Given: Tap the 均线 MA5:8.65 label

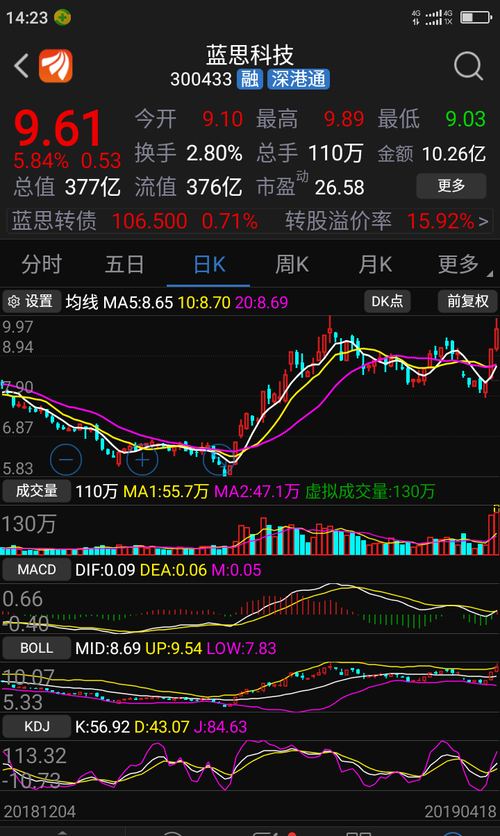Looking at the screenshot, I should pos(119,302).
